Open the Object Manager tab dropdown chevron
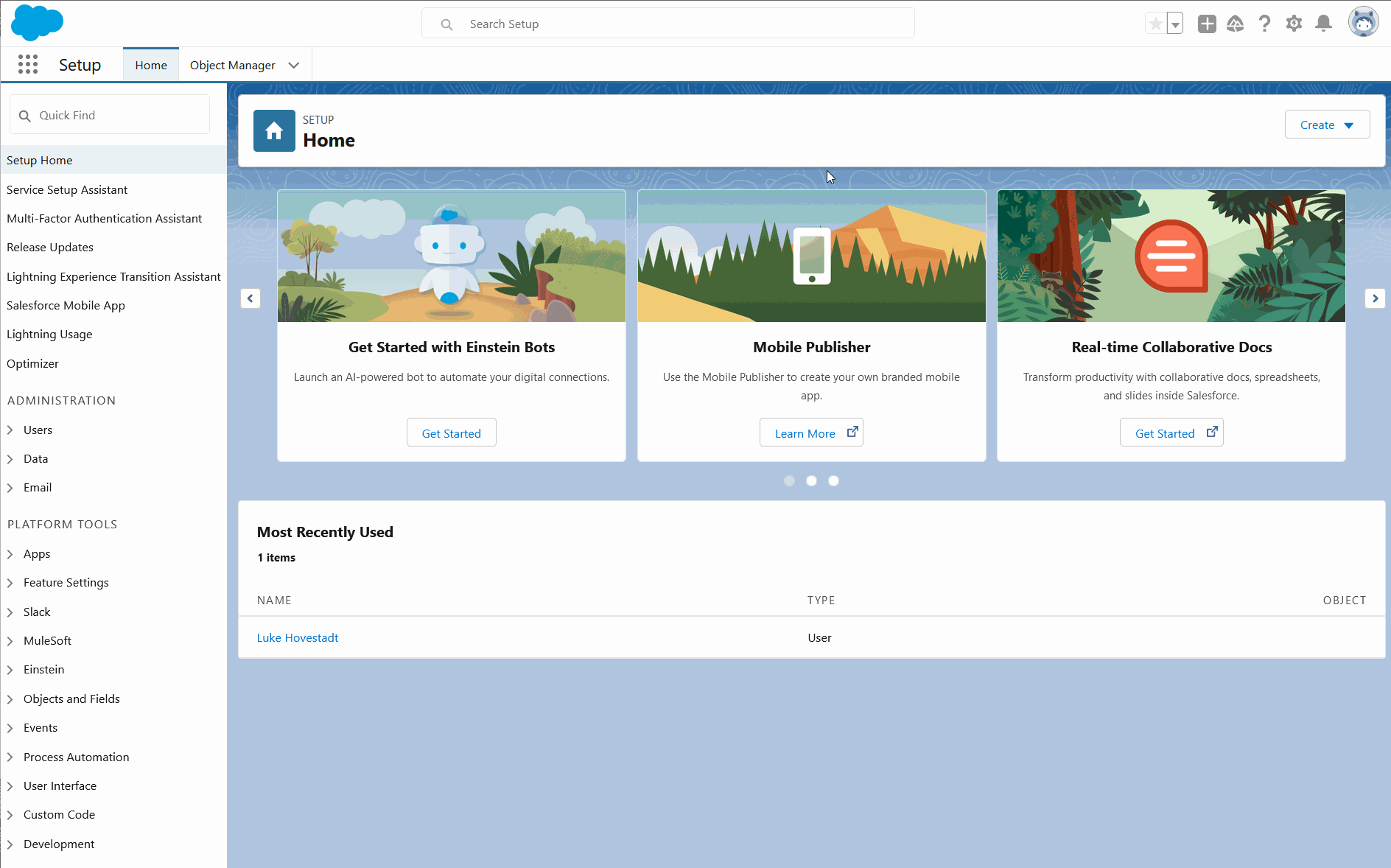 pyautogui.click(x=294, y=66)
